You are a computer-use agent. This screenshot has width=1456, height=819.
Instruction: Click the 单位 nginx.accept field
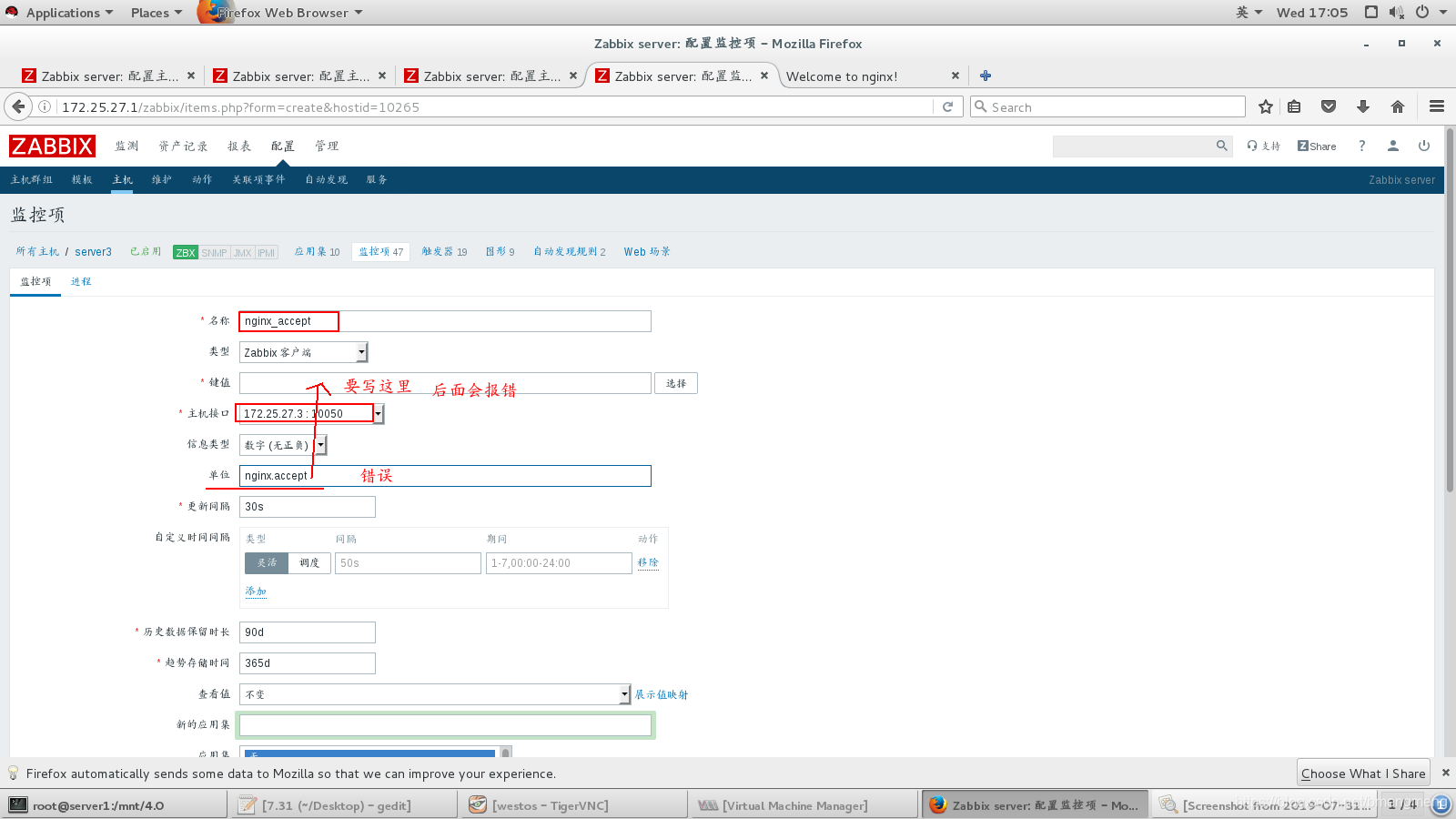(x=445, y=476)
